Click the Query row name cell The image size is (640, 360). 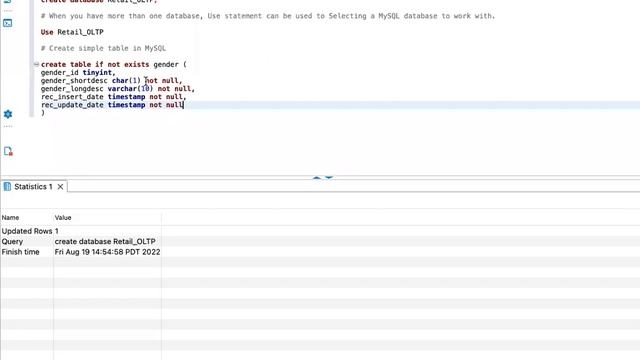pyautogui.click(x=12, y=242)
